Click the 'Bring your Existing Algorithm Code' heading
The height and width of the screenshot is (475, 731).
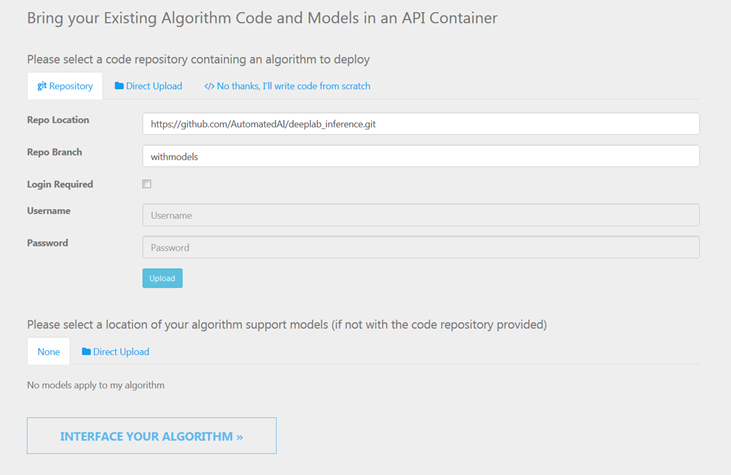tap(262, 18)
